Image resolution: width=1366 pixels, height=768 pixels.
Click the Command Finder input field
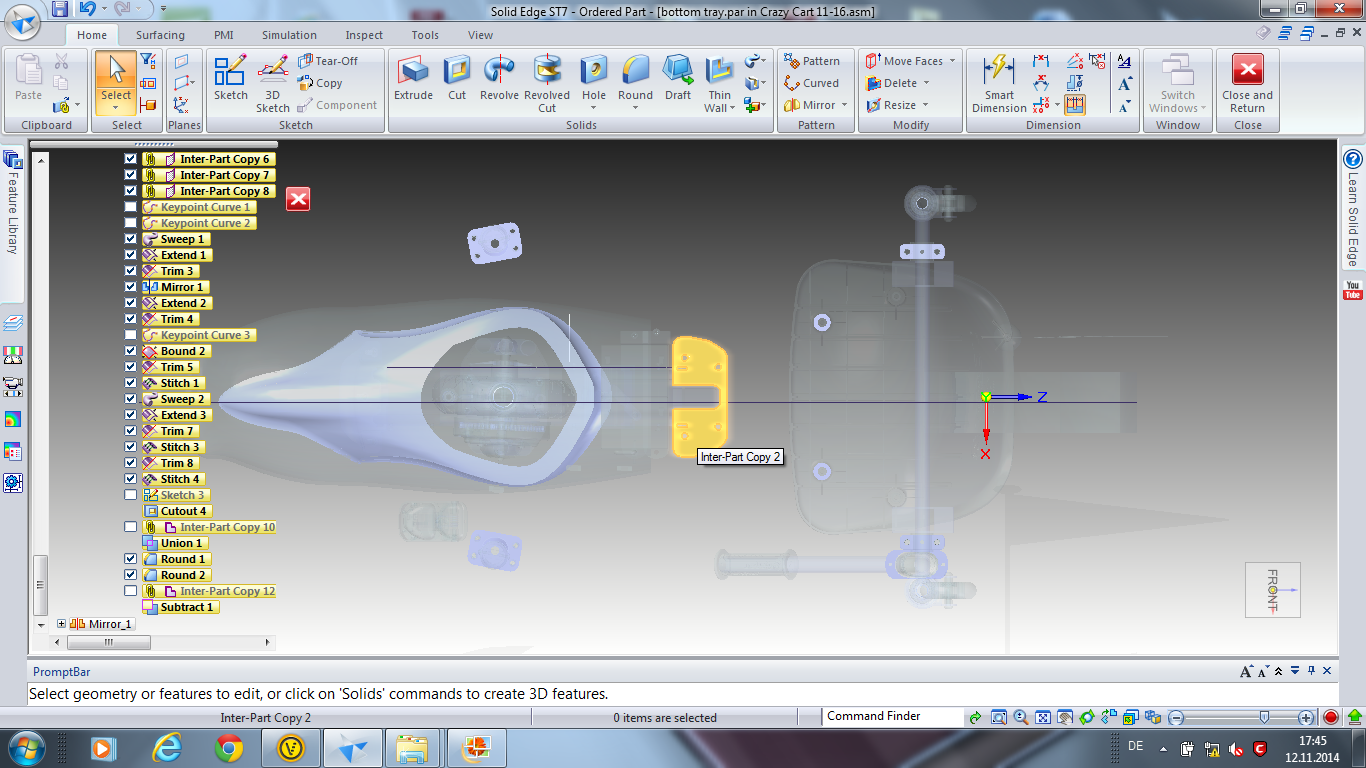[x=892, y=716]
